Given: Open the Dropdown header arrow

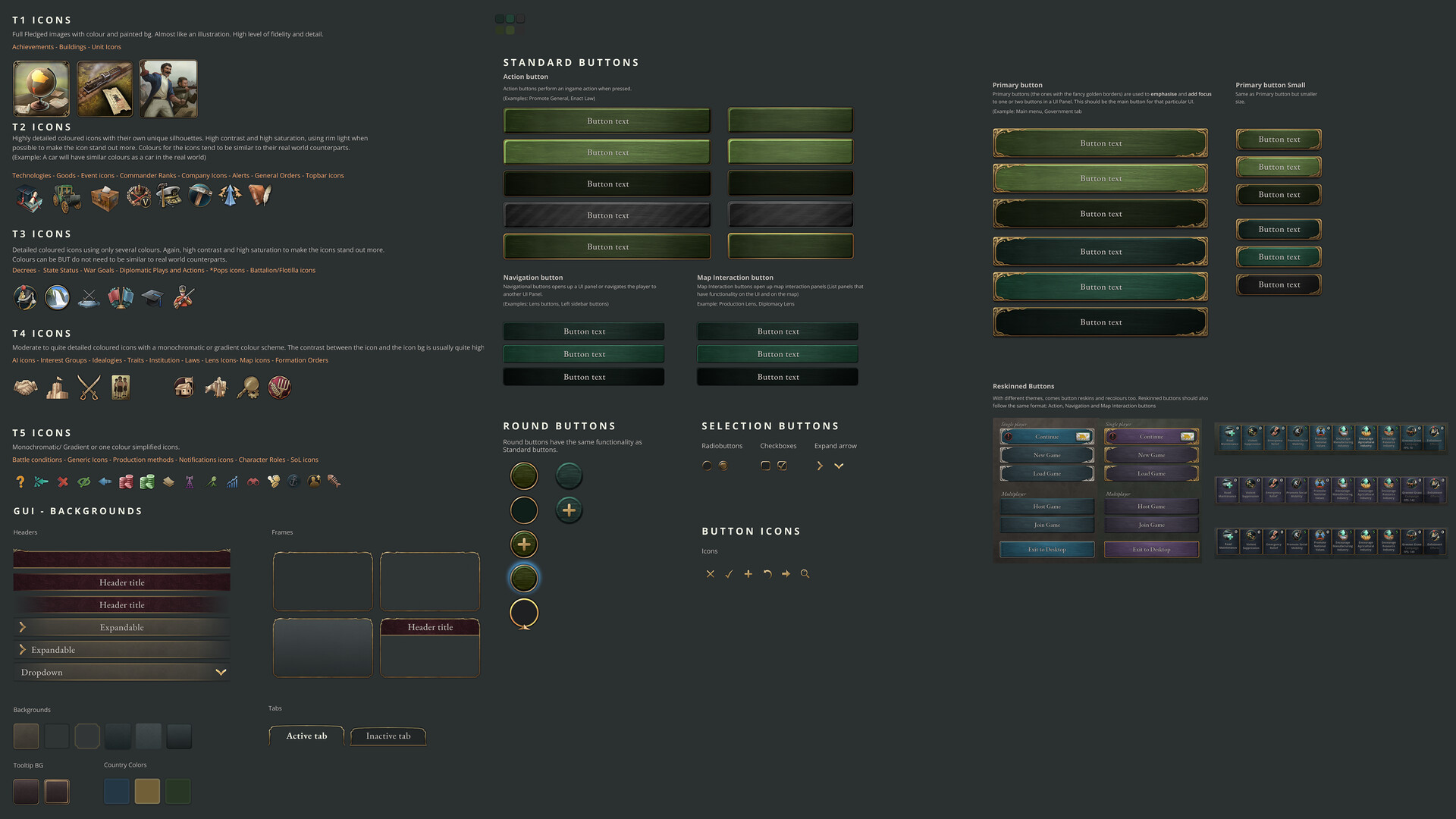Looking at the screenshot, I should pos(221,672).
